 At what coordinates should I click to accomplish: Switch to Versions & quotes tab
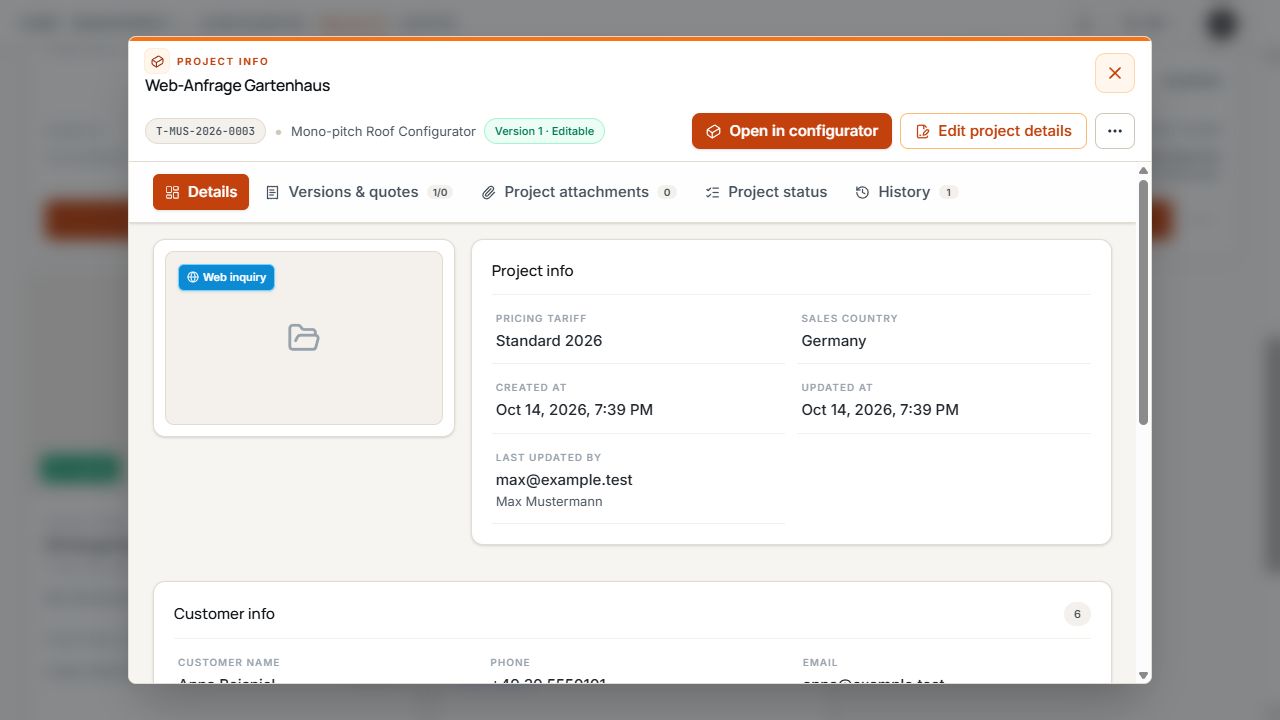coord(358,192)
